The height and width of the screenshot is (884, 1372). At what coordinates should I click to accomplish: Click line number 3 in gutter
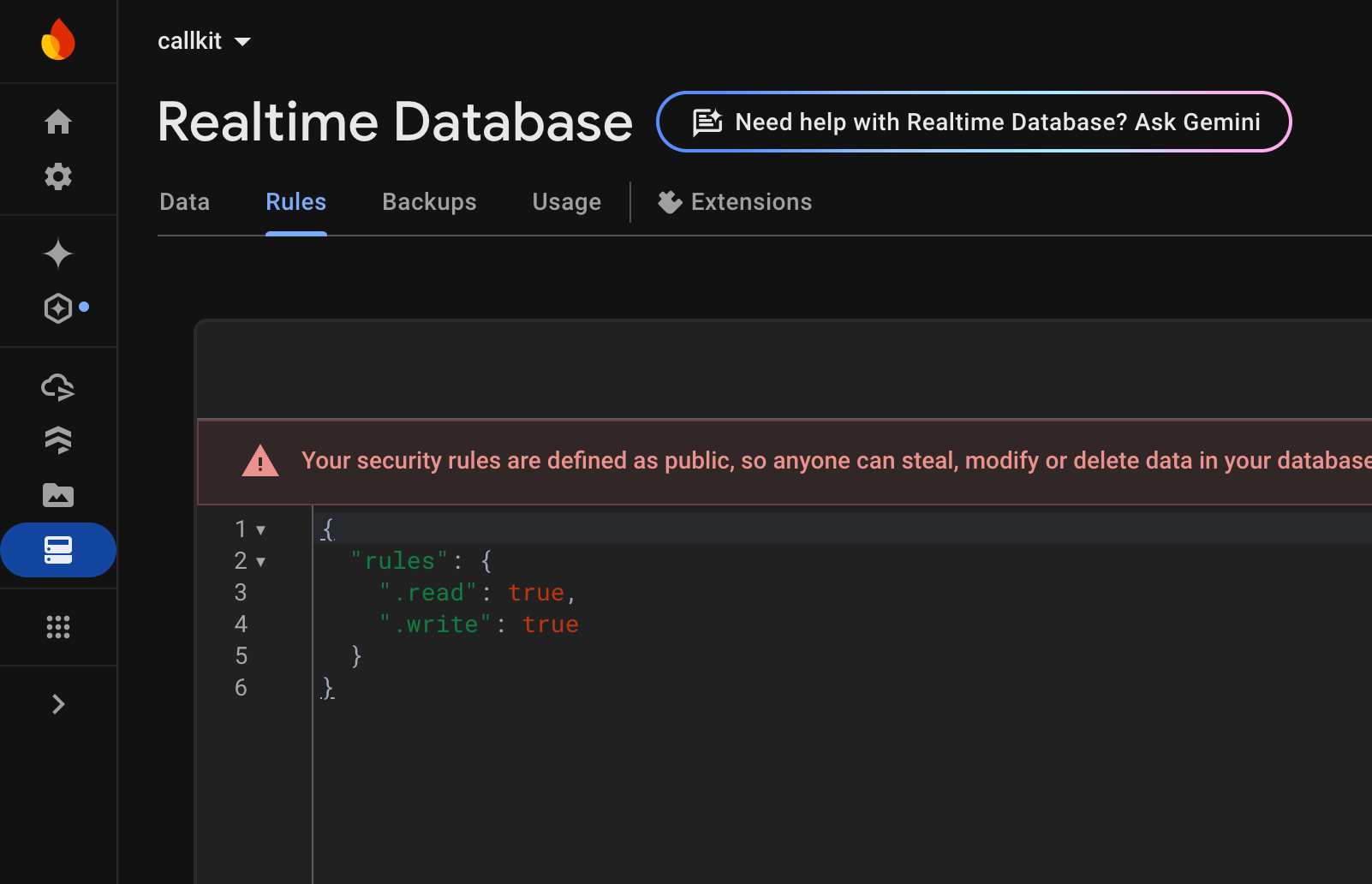tap(241, 593)
